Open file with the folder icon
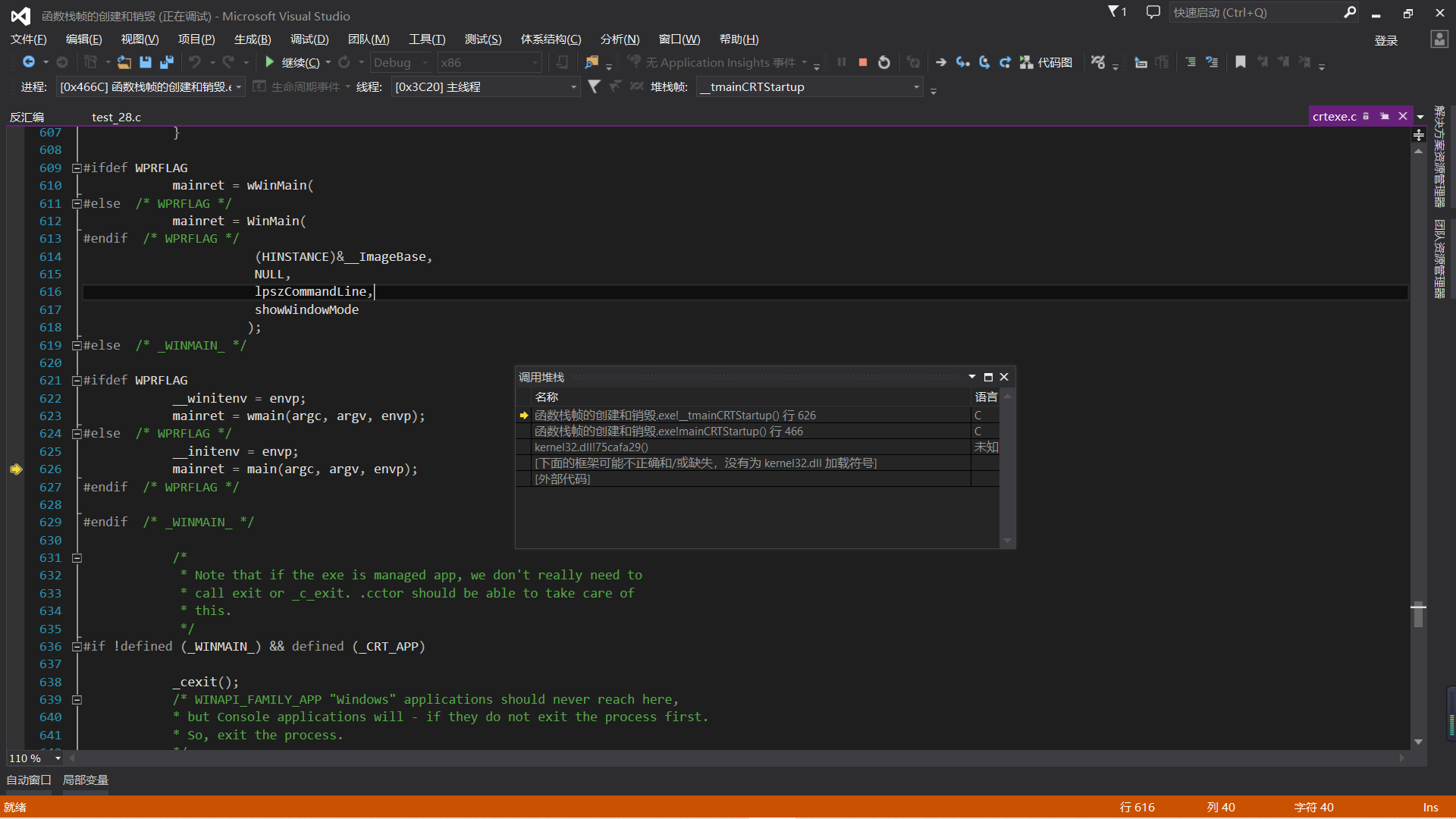The width and height of the screenshot is (1456, 819). (124, 62)
